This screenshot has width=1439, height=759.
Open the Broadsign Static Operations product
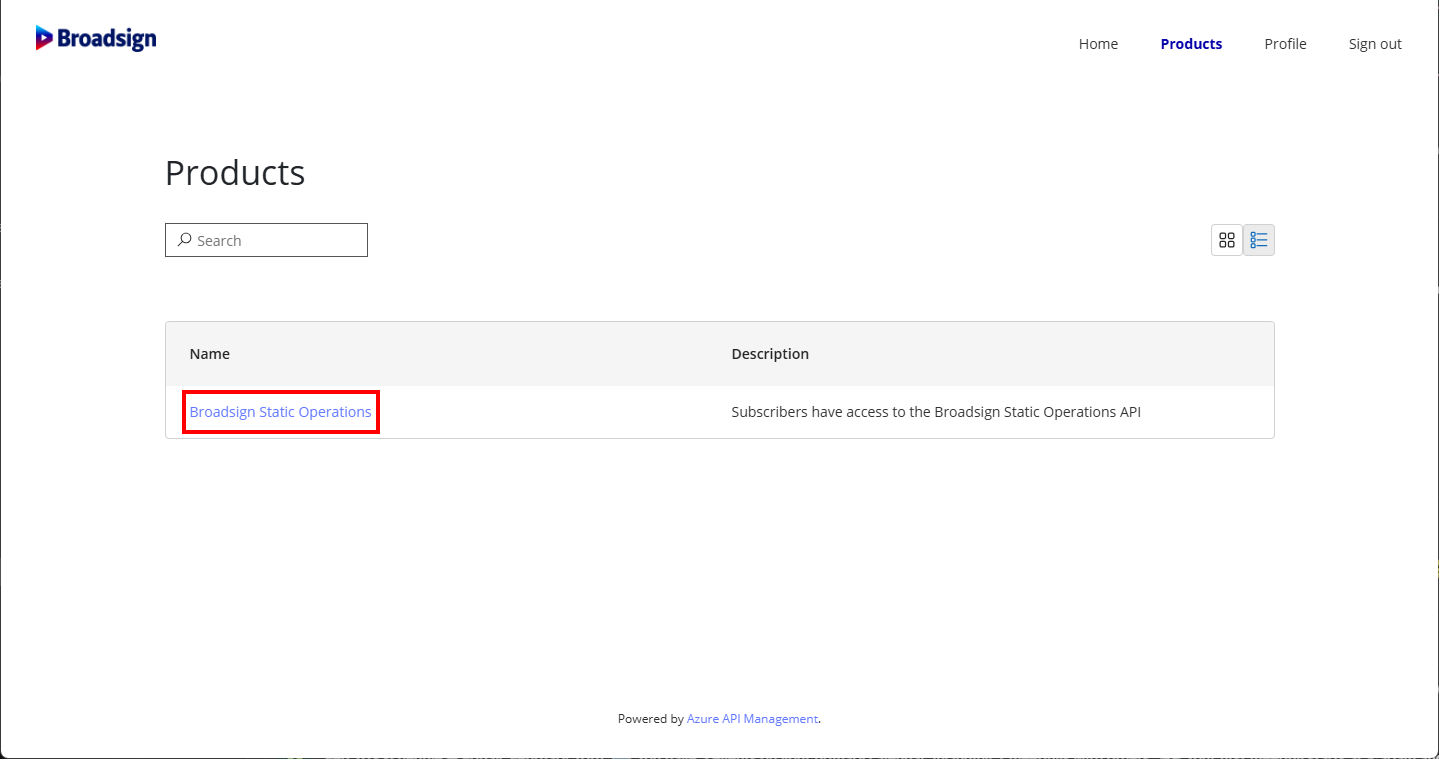point(280,412)
